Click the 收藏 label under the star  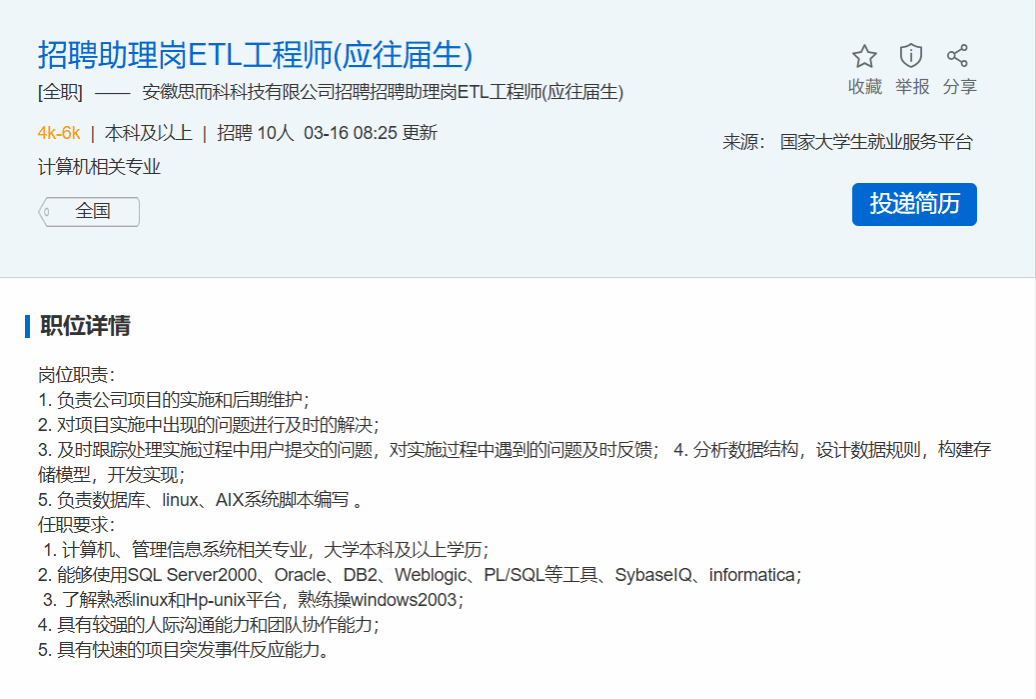click(x=864, y=87)
